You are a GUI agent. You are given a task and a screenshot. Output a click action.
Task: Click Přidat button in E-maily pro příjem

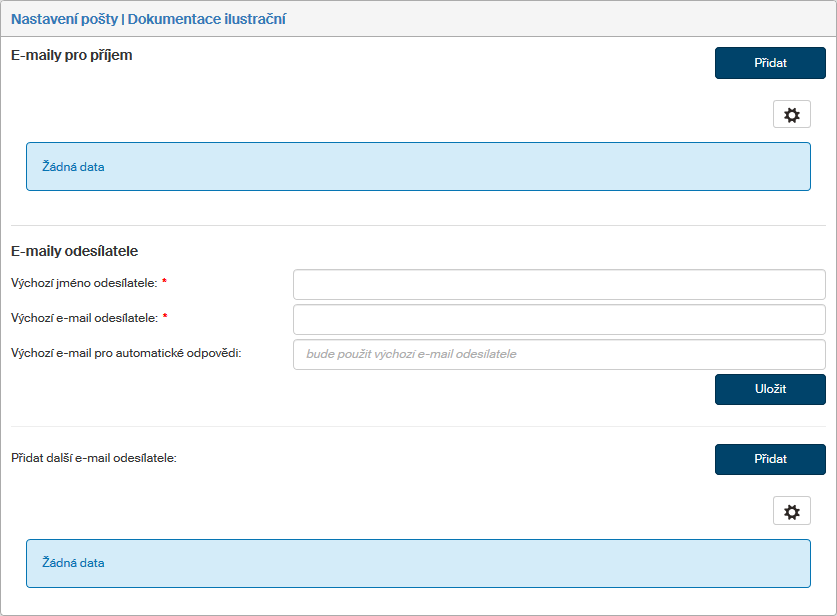pyautogui.click(x=769, y=63)
